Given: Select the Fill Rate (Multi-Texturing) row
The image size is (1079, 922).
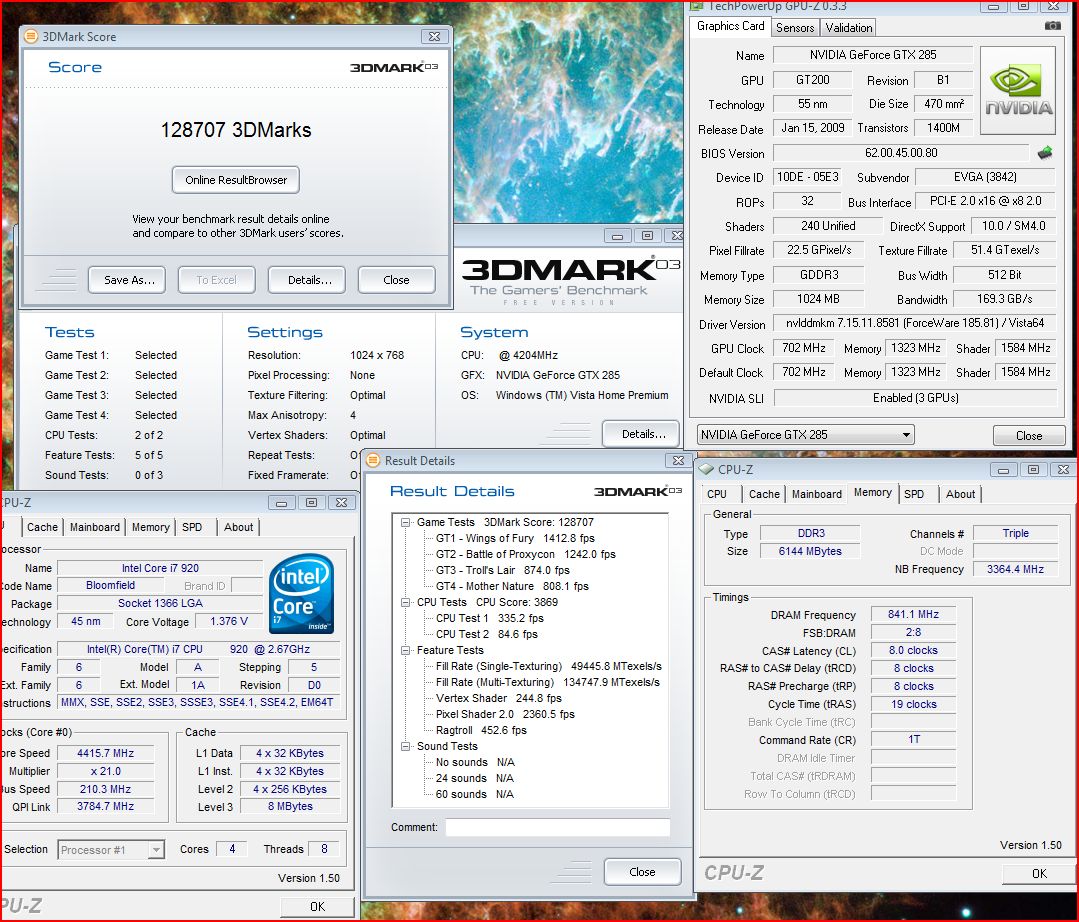Looking at the screenshot, I should click(x=548, y=682).
